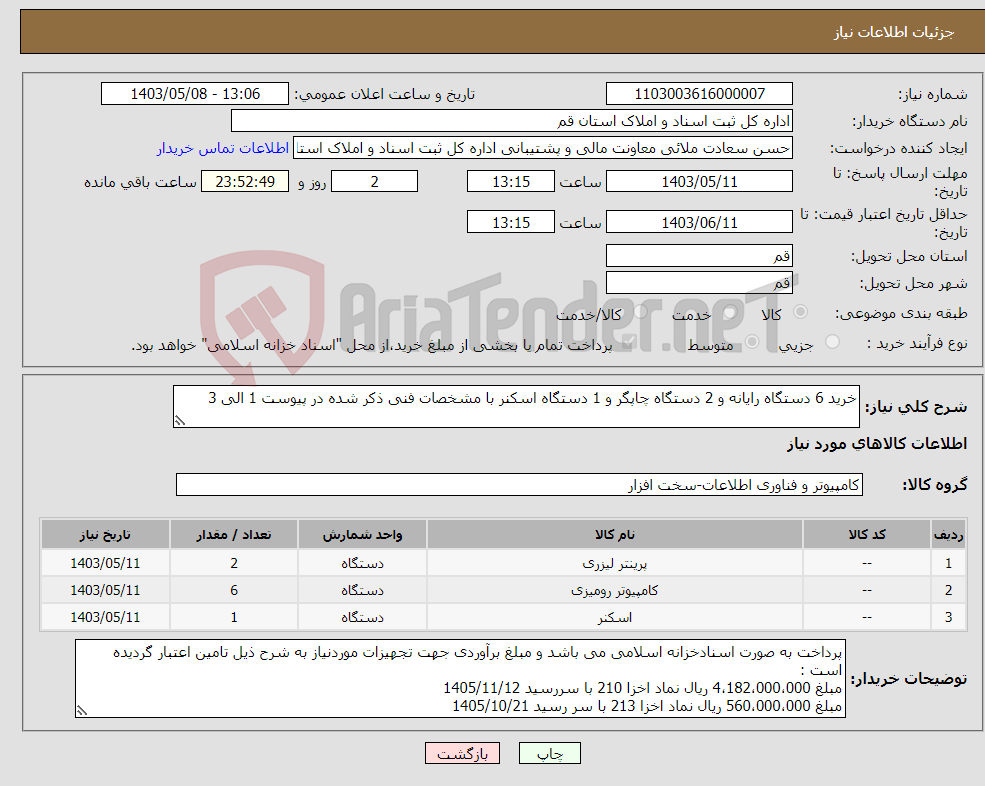Click the date 1403/05/11 in the scanner row

click(105, 618)
